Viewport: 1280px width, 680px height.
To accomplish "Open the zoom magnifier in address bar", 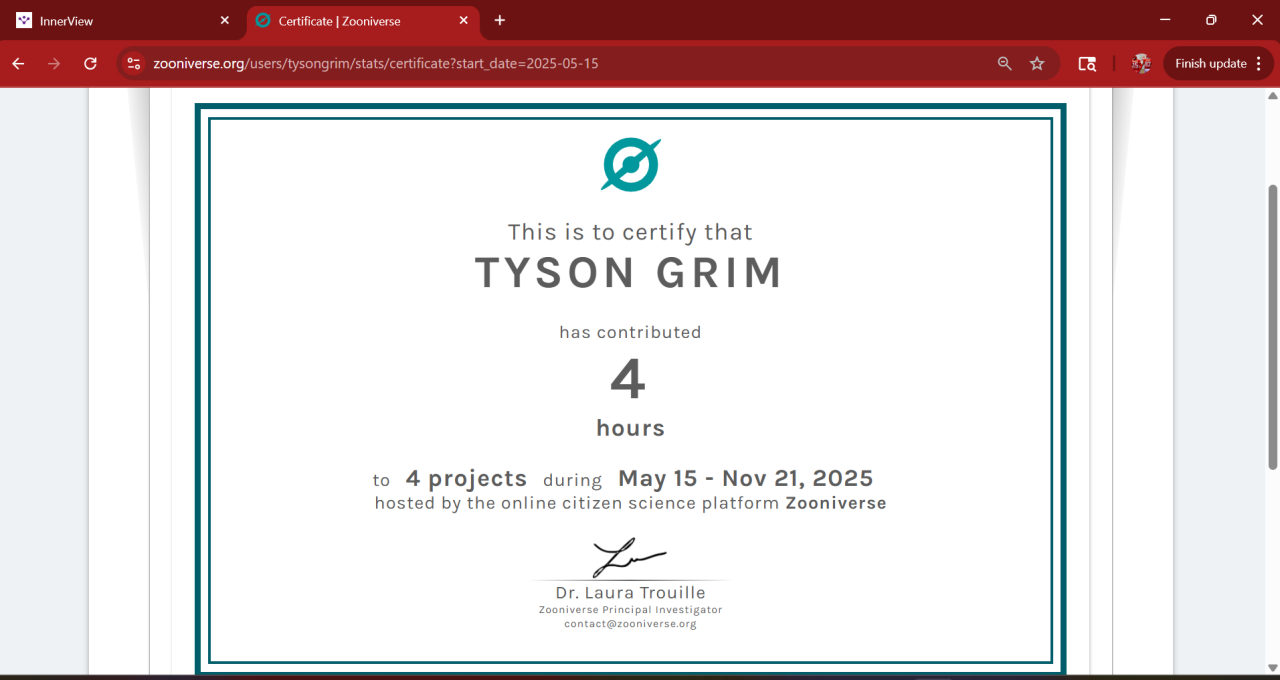I will pos(1005,63).
